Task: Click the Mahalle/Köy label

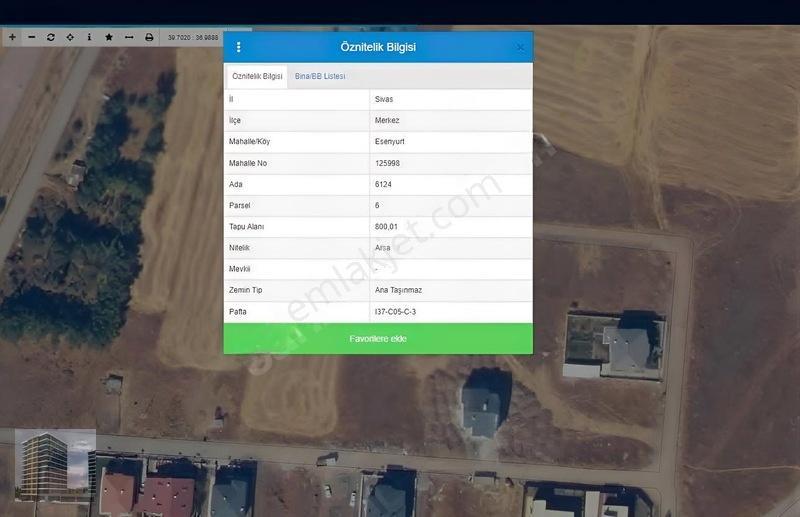Action: pos(249,141)
